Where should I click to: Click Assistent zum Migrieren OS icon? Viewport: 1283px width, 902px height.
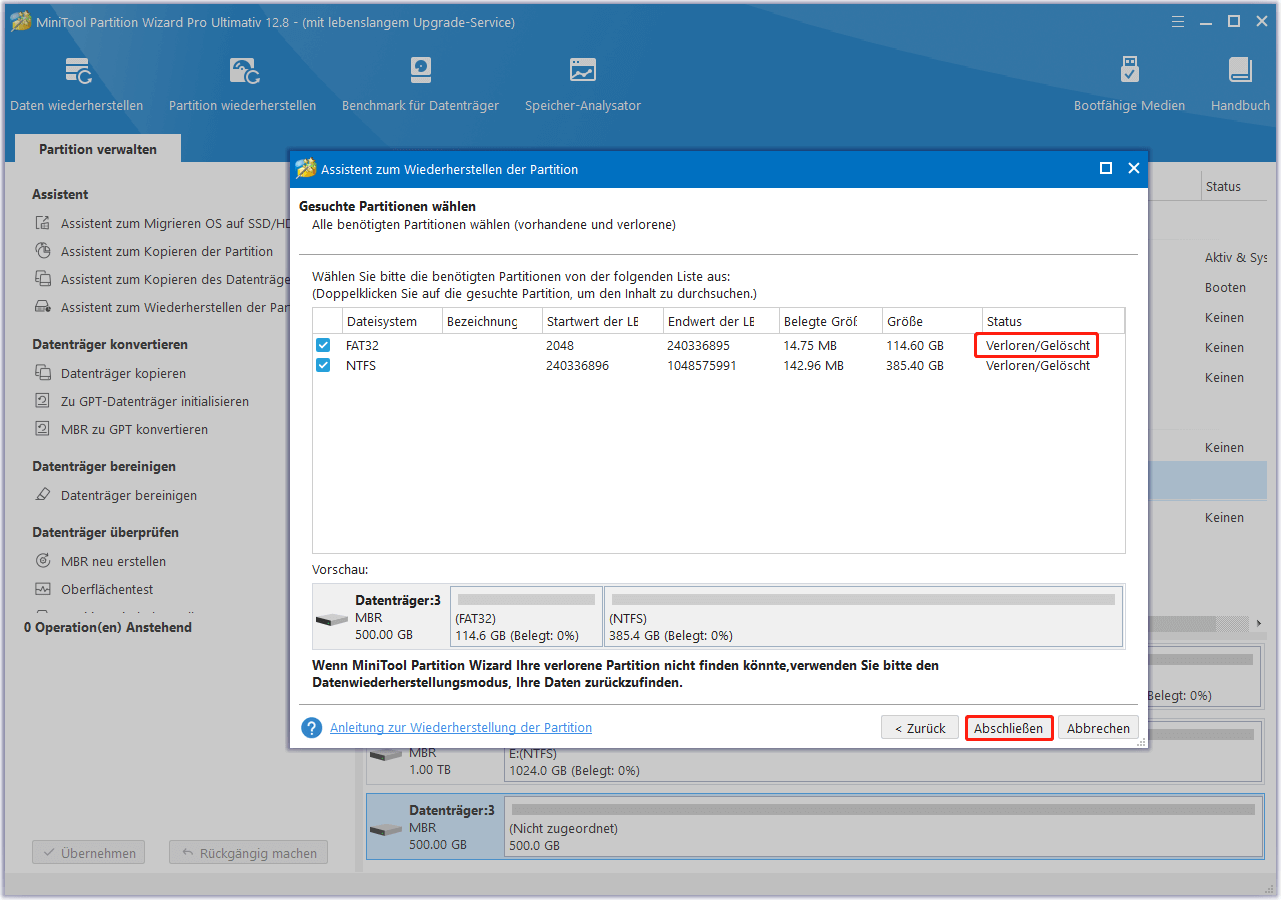pyautogui.click(x=43, y=224)
